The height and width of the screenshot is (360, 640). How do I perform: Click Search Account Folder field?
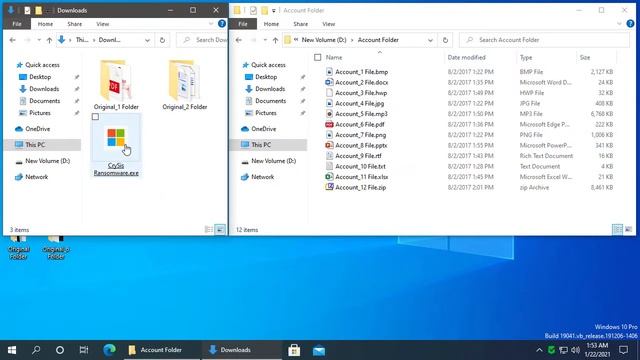click(x=544, y=40)
